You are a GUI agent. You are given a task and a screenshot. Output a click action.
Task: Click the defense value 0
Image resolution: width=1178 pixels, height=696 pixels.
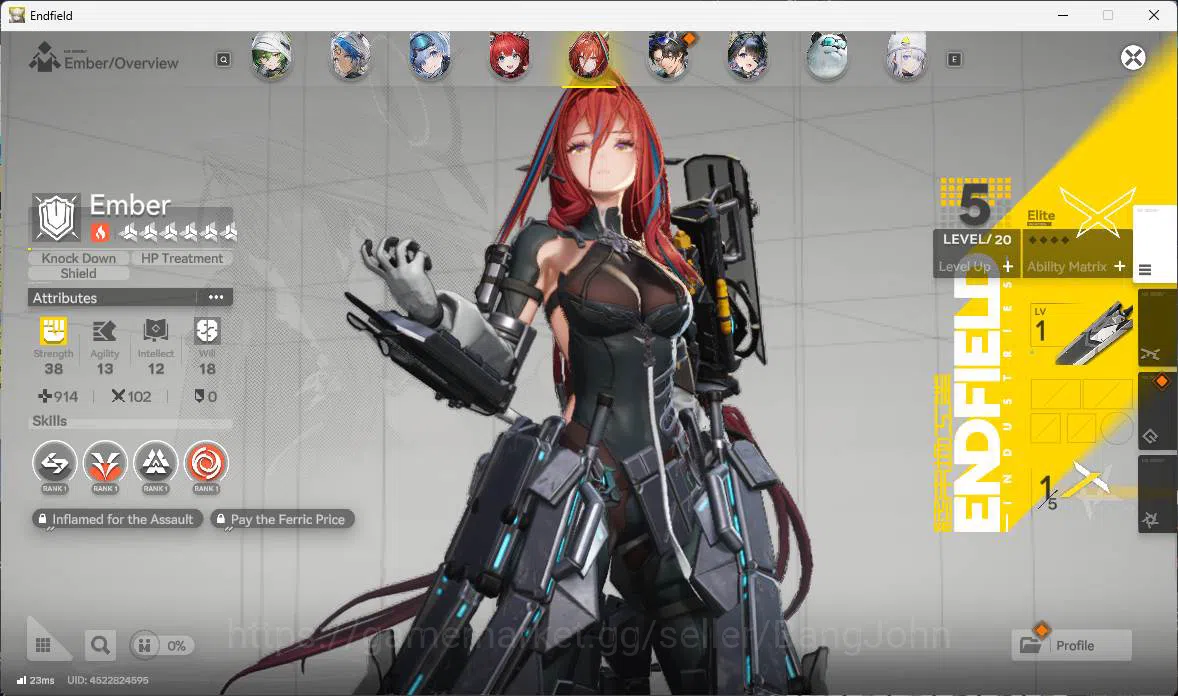pyautogui.click(x=206, y=396)
